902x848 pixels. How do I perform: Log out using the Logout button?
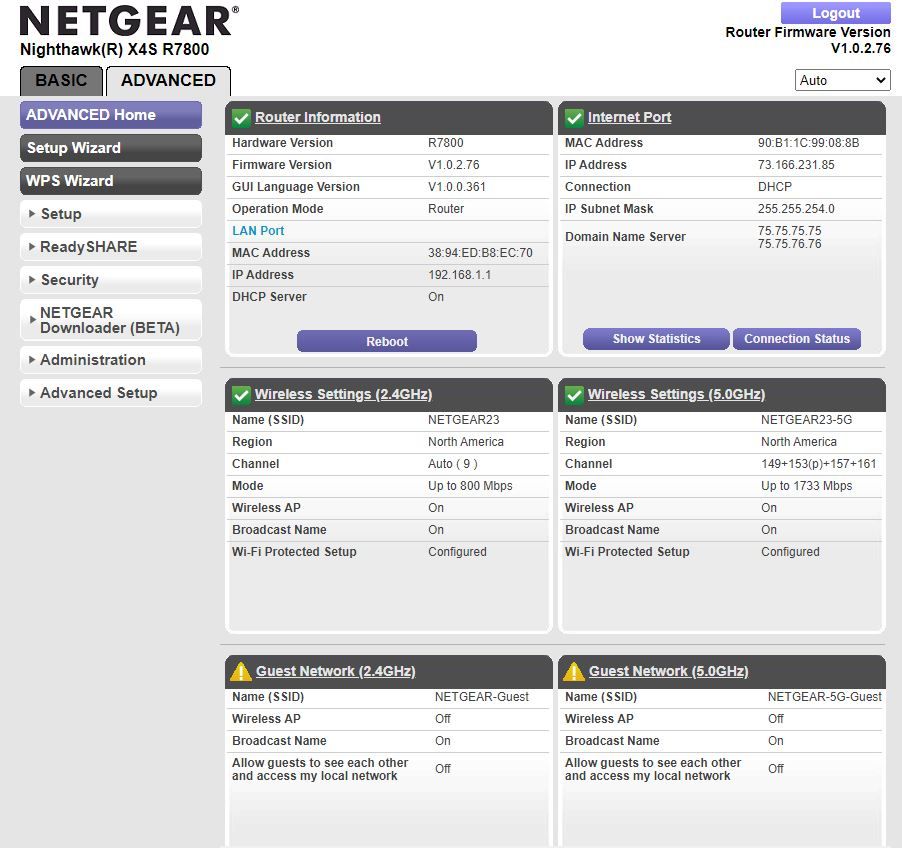point(835,13)
